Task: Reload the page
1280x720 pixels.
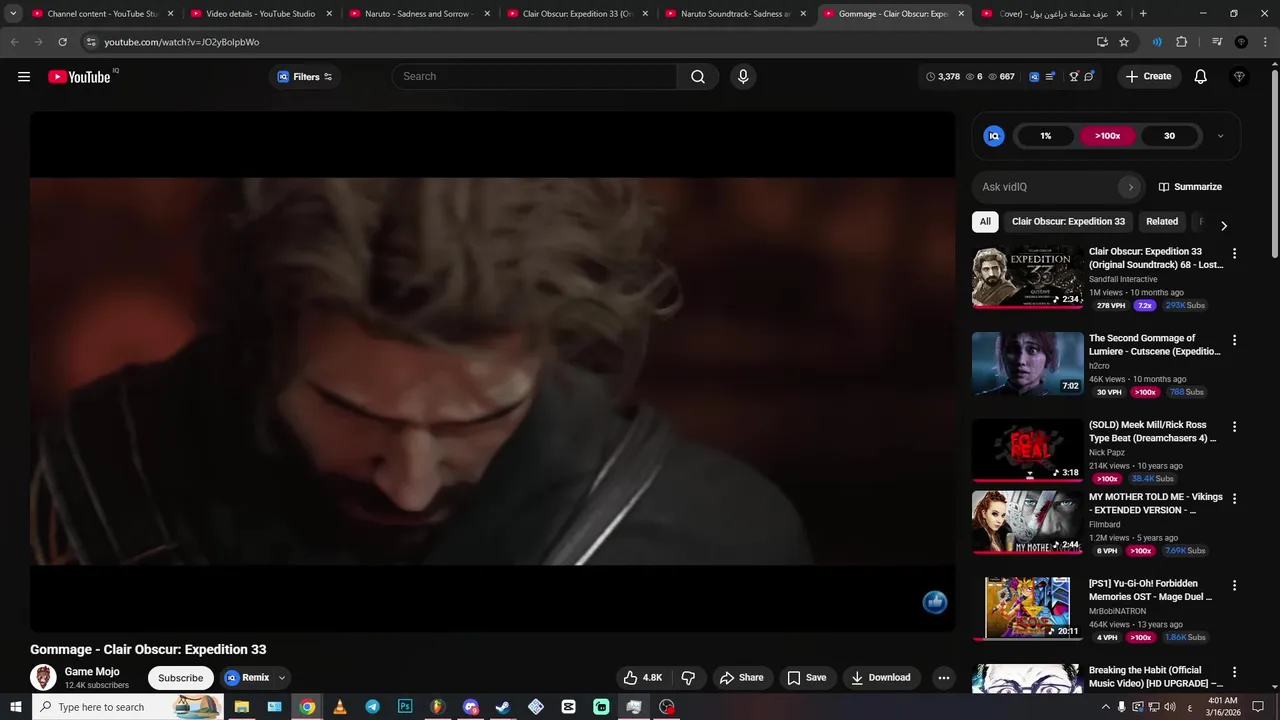Action: pyautogui.click(x=62, y=42)
